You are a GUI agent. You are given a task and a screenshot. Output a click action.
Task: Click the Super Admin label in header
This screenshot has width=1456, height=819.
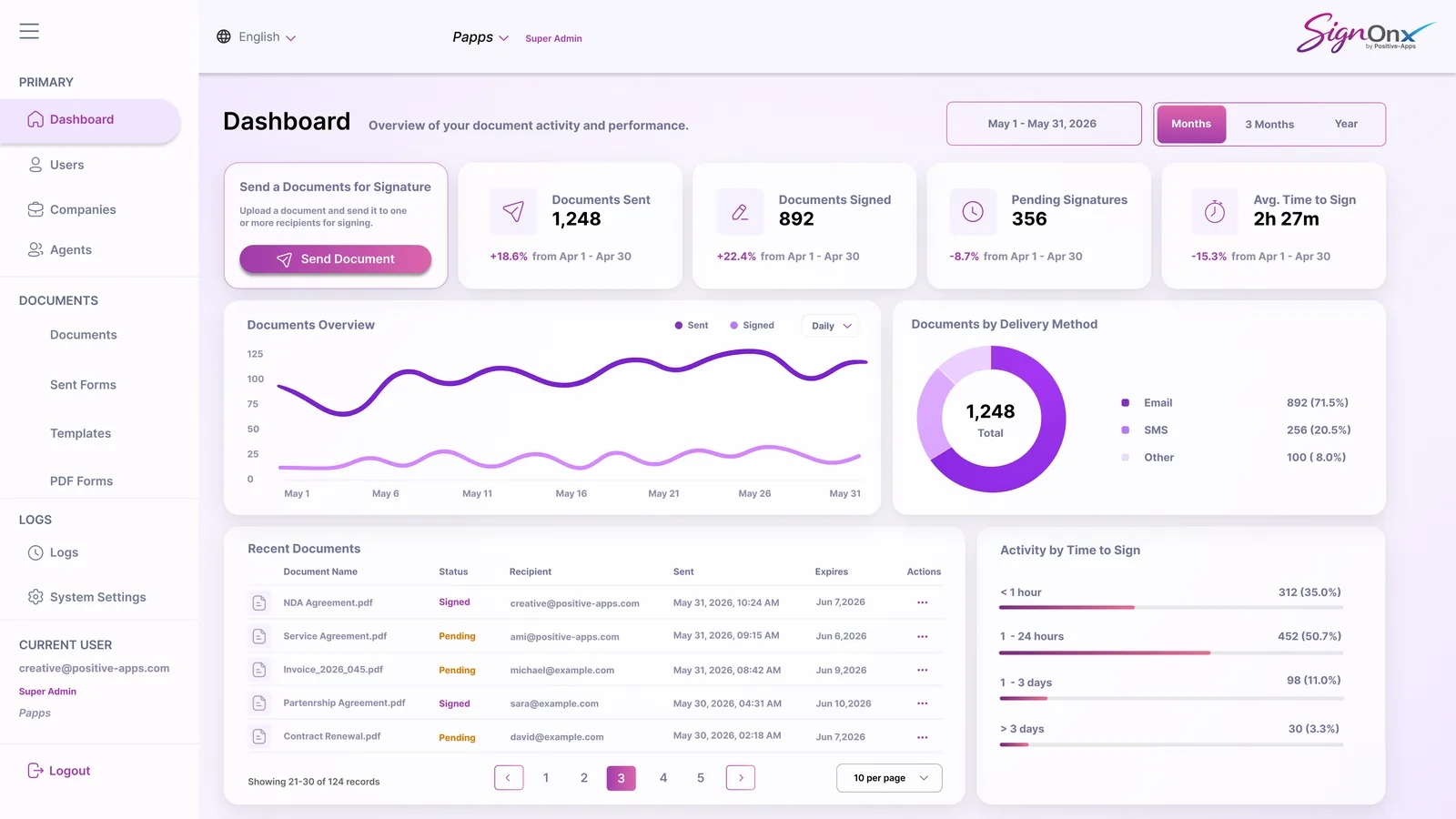[x=553, y=38]
